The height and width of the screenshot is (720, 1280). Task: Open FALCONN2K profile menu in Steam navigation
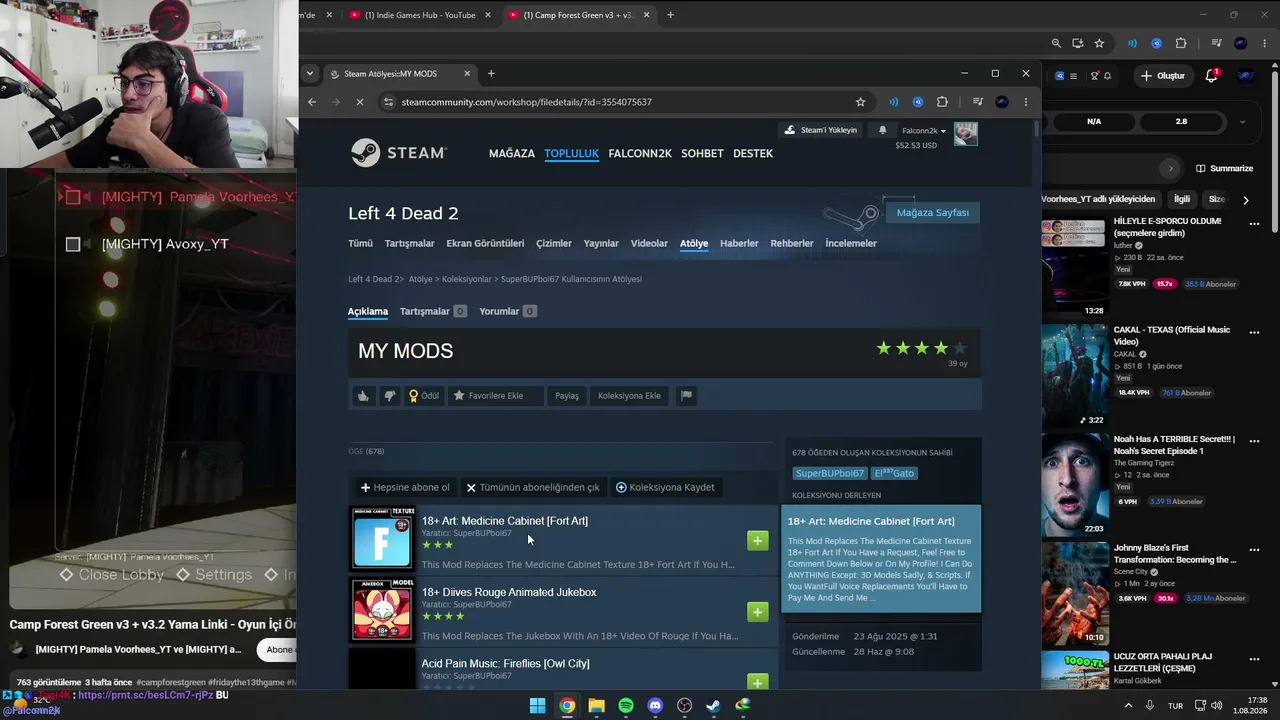(640, 154)
